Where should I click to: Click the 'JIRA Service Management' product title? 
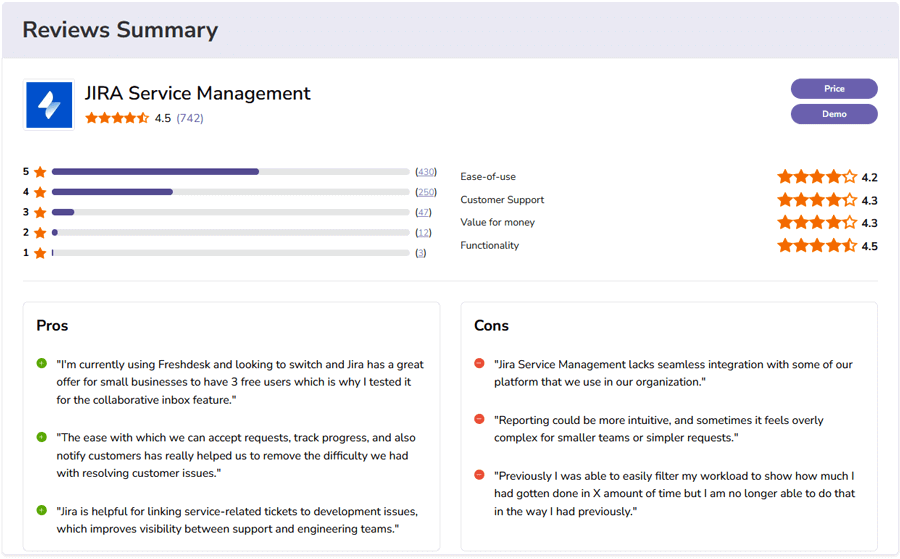coord(197,93)
